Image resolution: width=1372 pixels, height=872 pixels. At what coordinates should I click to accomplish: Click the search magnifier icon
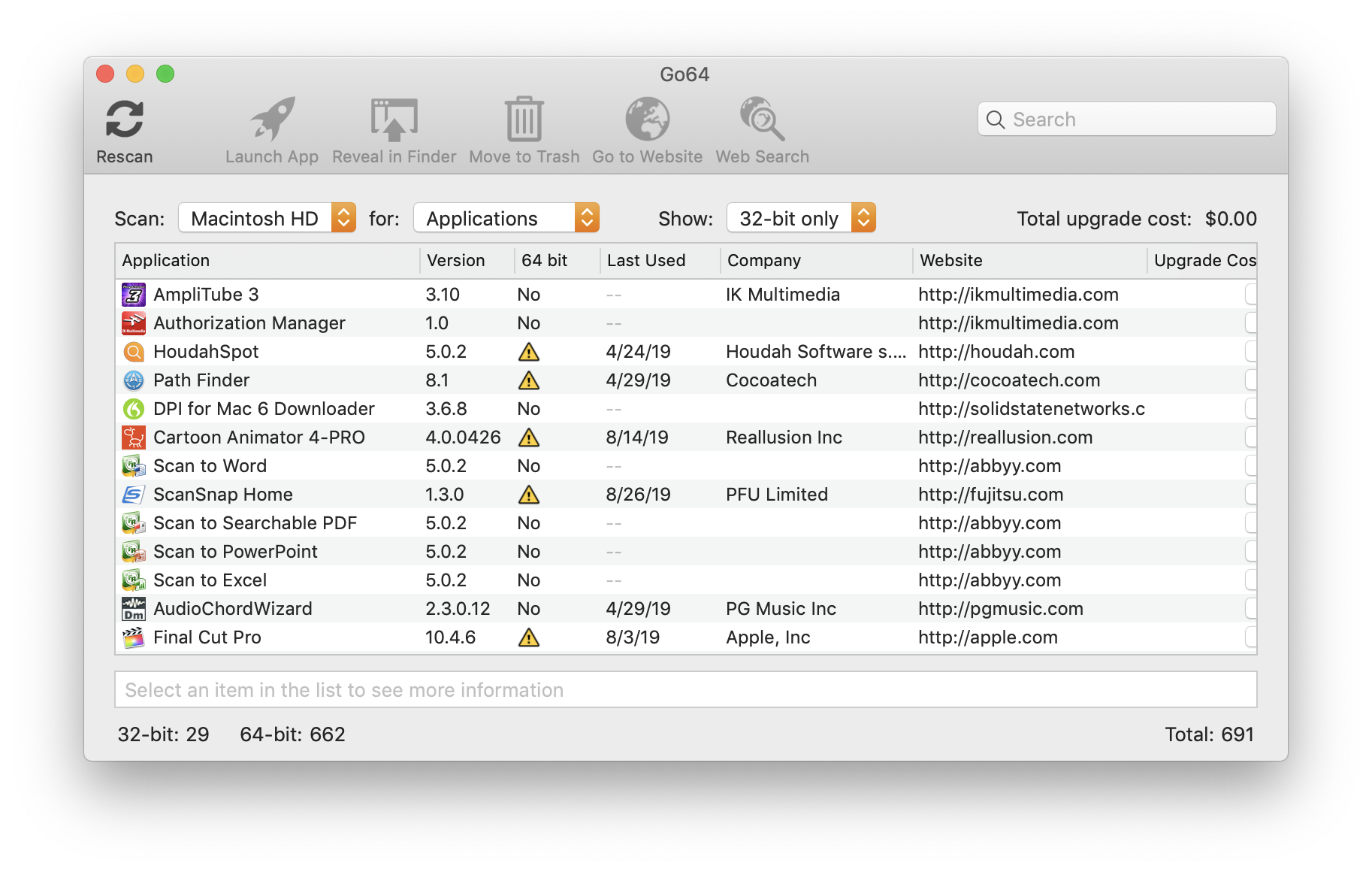click(996, 120)
